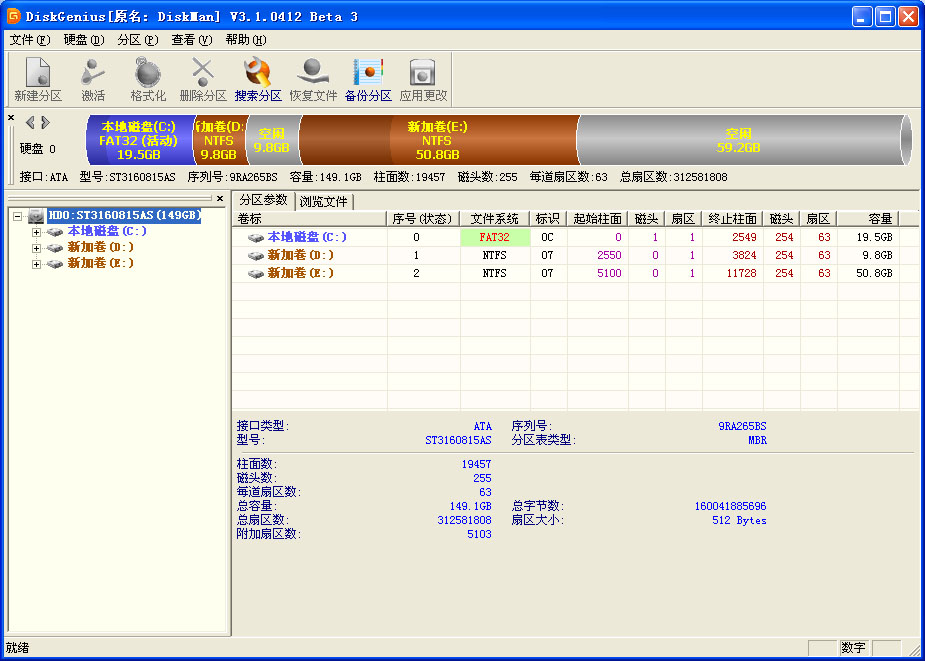
Task: Click the 起始柱面 column header
Action: click(597, 219)
